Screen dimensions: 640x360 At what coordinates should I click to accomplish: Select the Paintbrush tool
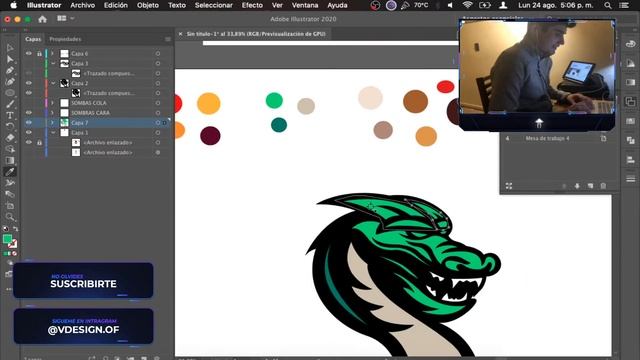point(10,104)
